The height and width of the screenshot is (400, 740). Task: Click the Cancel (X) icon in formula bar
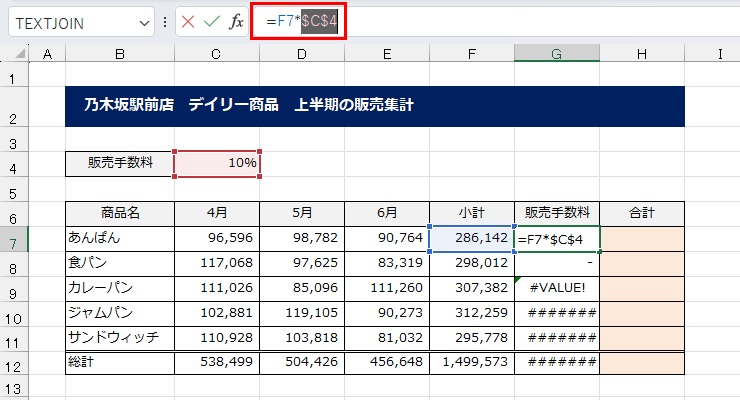pos(188,22)
